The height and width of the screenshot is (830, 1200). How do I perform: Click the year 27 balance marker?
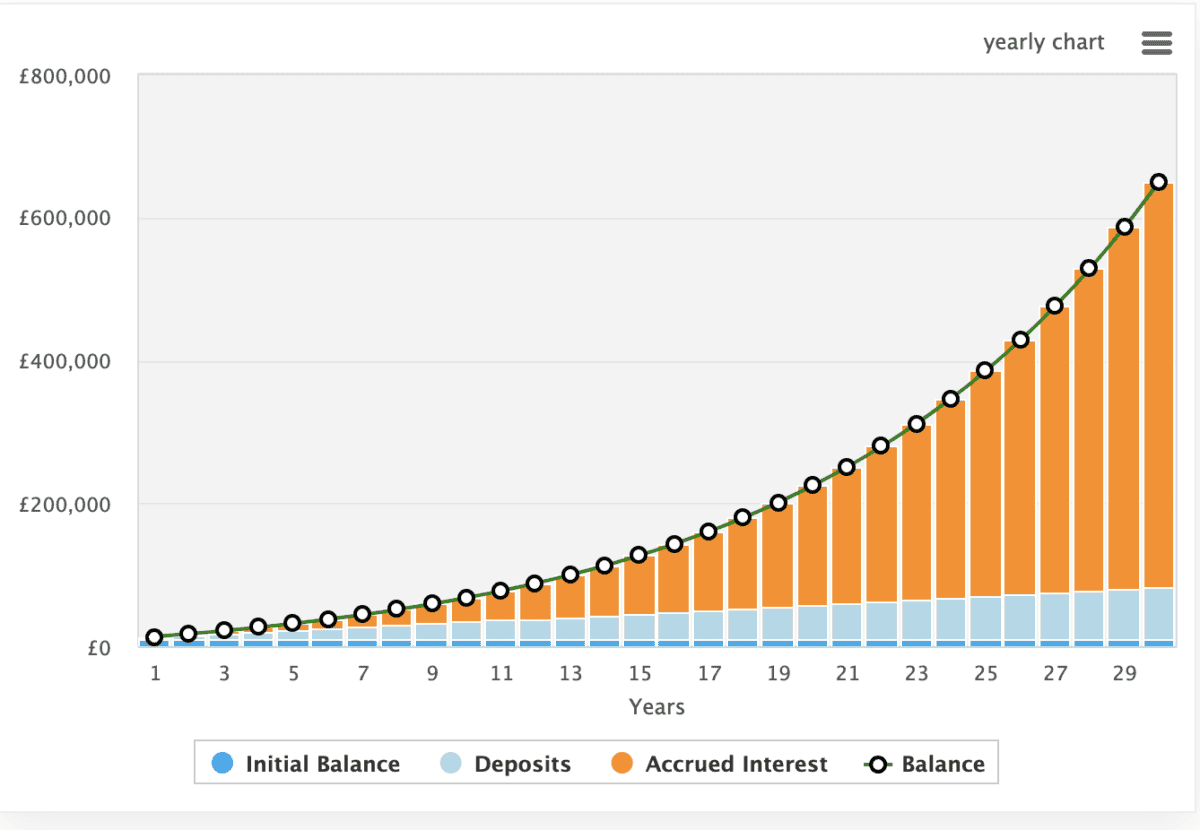tap(1055, 306)
